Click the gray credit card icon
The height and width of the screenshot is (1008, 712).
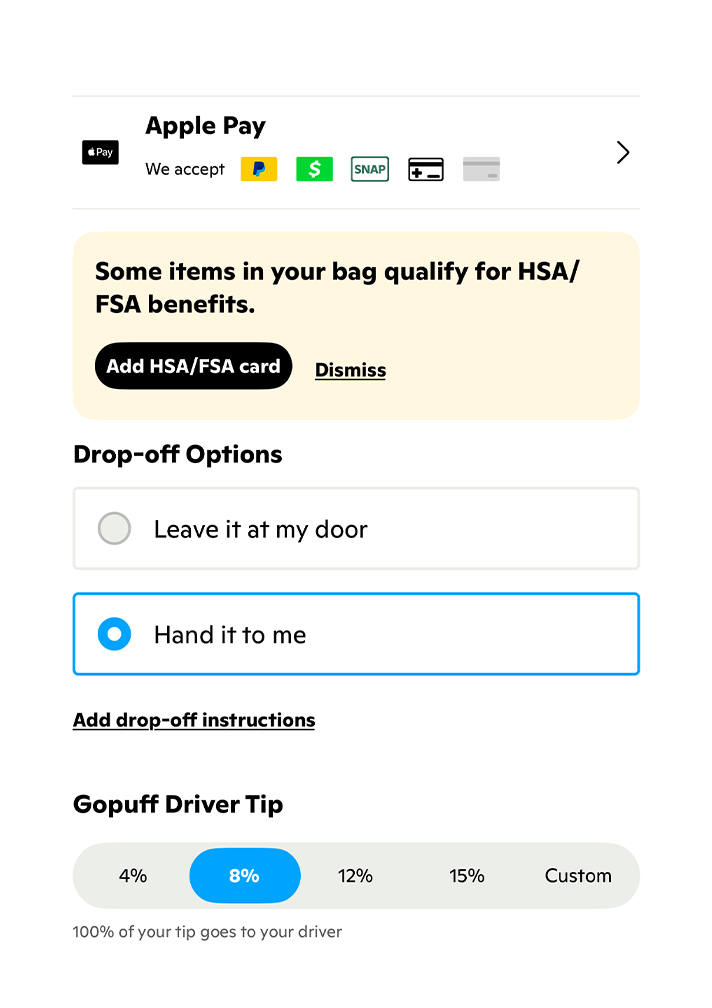click(481, 170)
